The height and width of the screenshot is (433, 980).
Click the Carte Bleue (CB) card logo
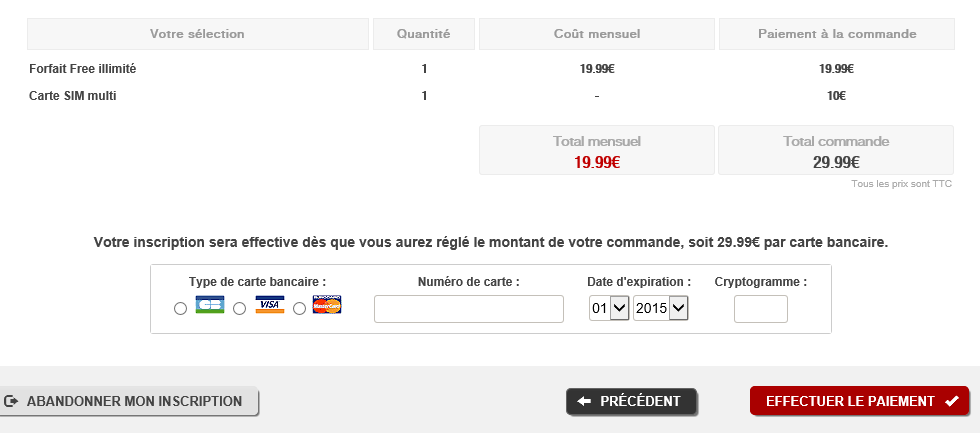coord(210,305)
